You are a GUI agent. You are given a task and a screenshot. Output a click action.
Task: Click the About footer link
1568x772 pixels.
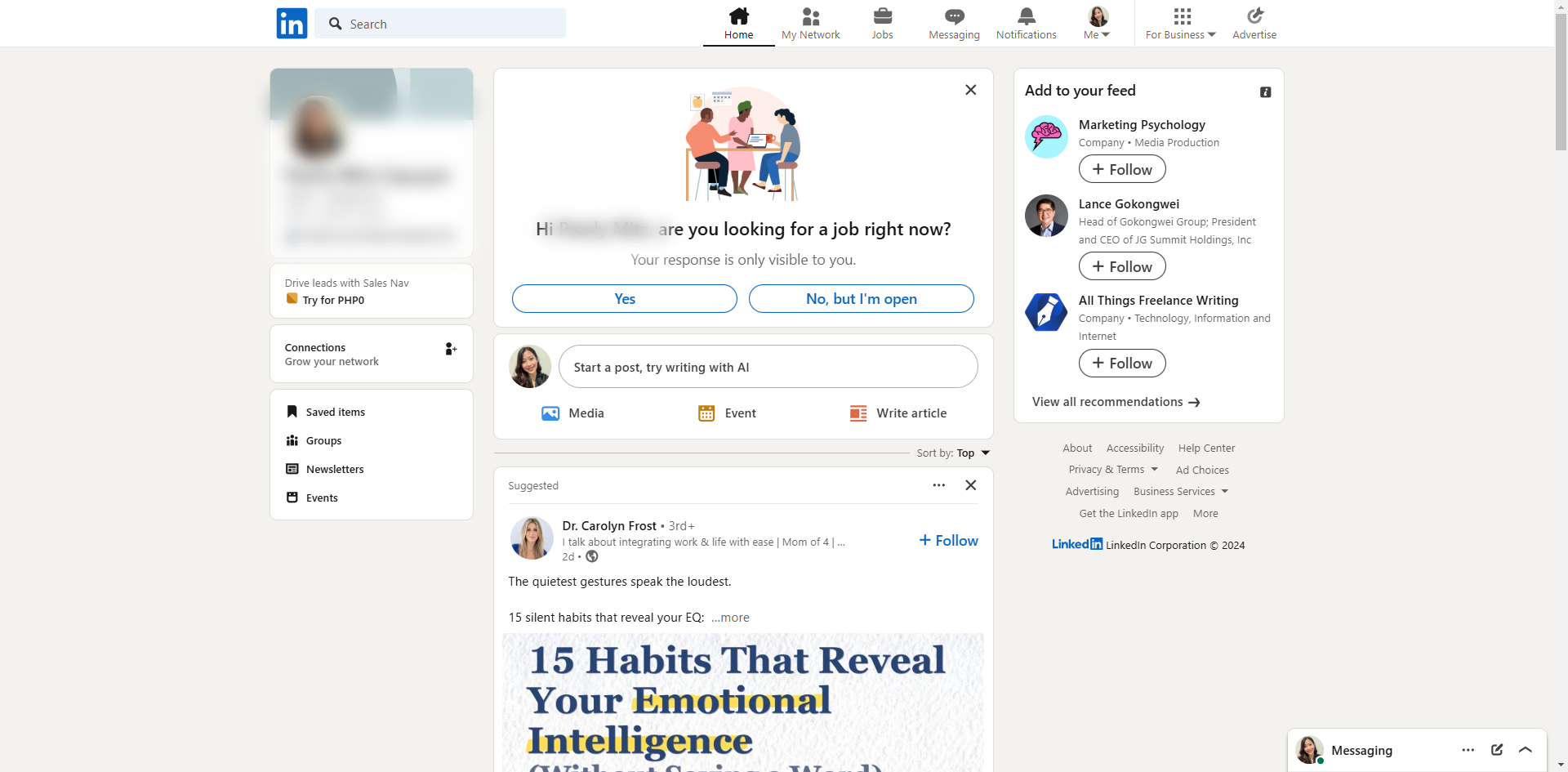[x=1077, y=448]
